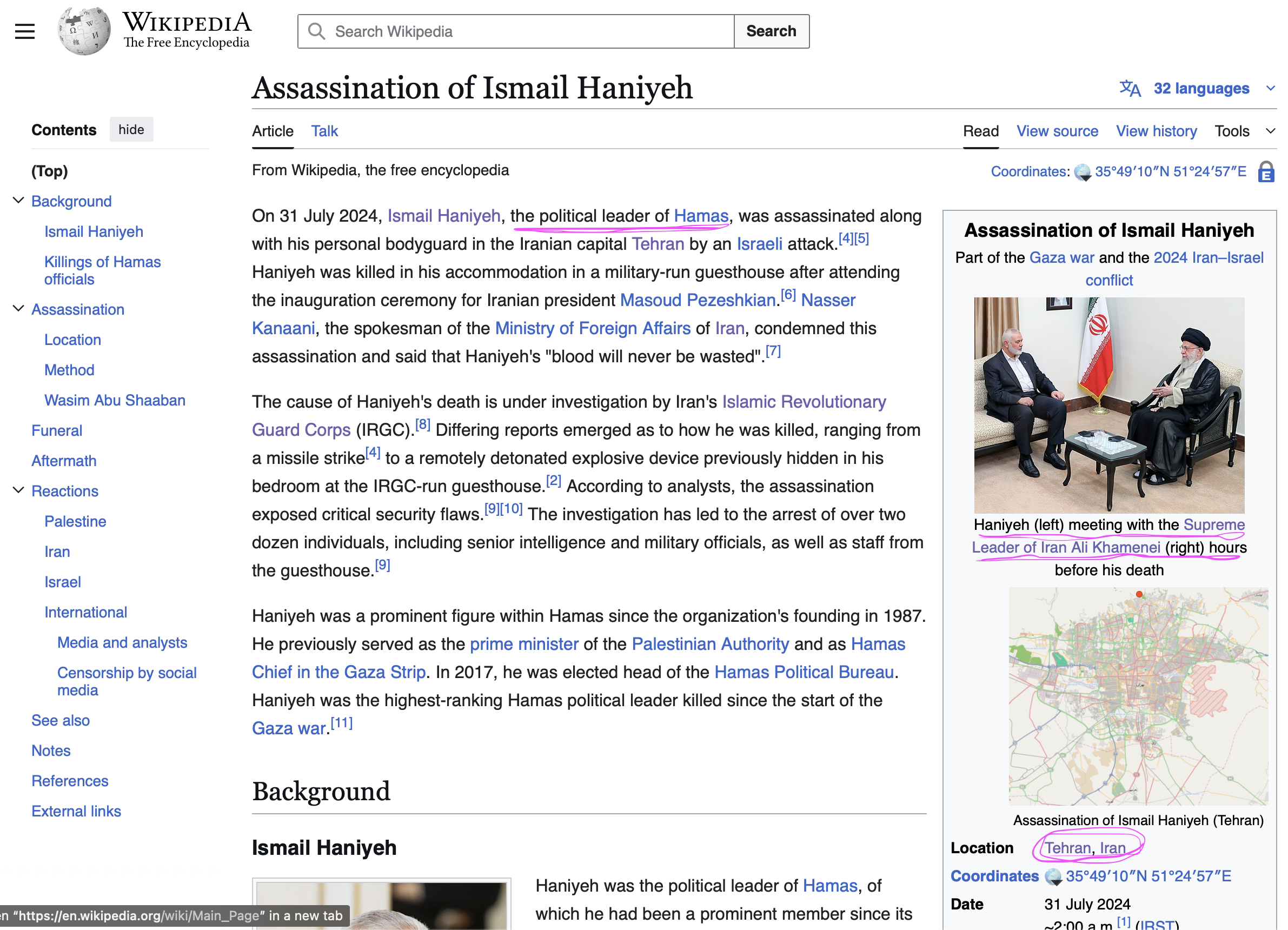Collapse the Background section in contents
The width and height of the screenshot is (1288, 930).
(x=18, y=201)
